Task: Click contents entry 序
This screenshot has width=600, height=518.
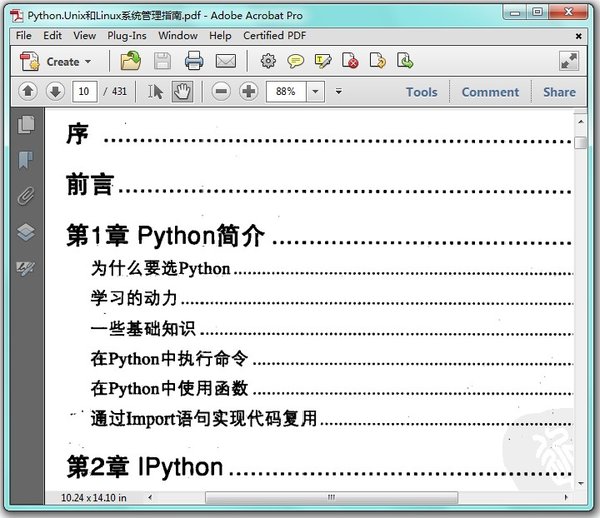Action: pos(77,134)
